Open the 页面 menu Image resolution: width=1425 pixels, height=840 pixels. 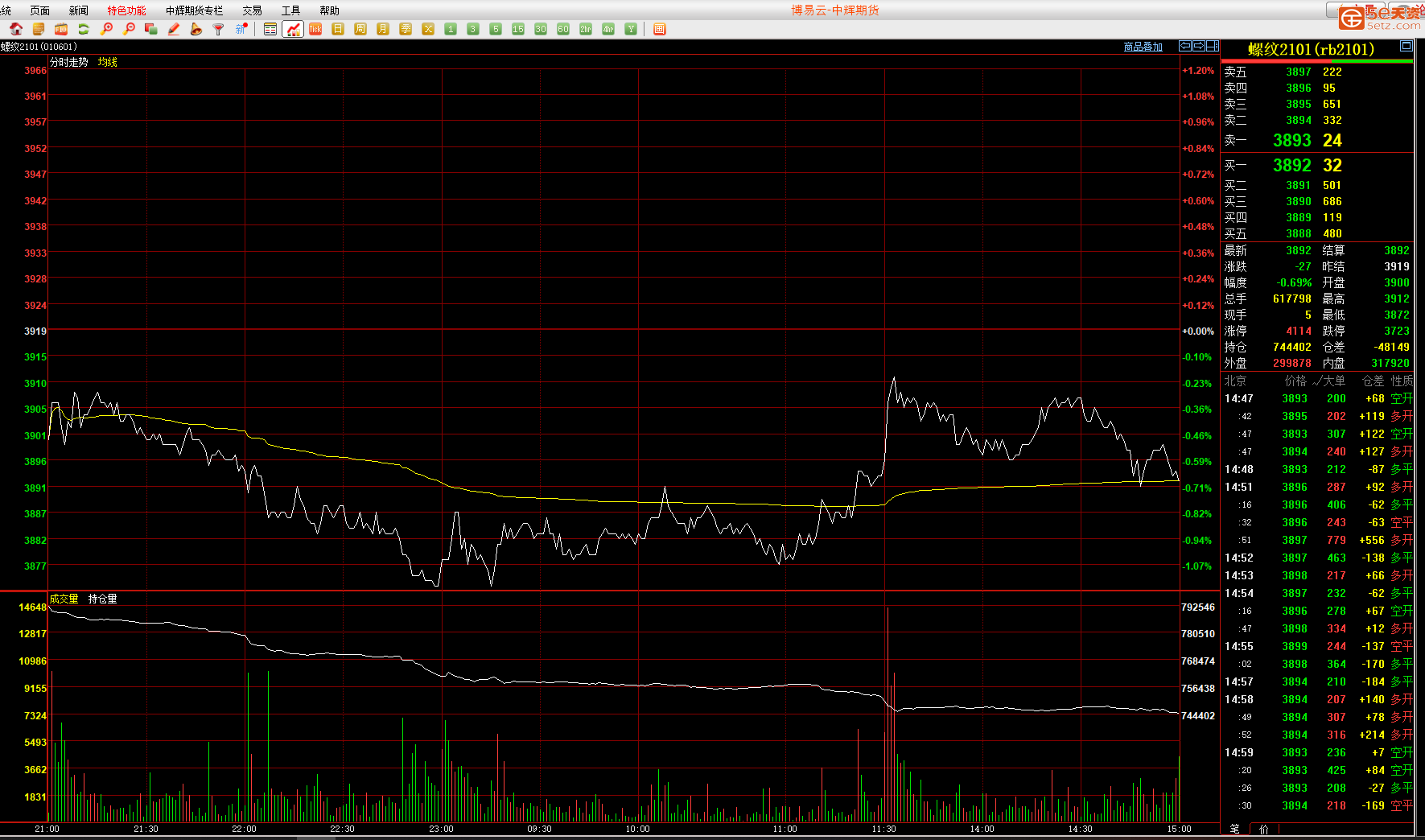(x=39, y=10)
